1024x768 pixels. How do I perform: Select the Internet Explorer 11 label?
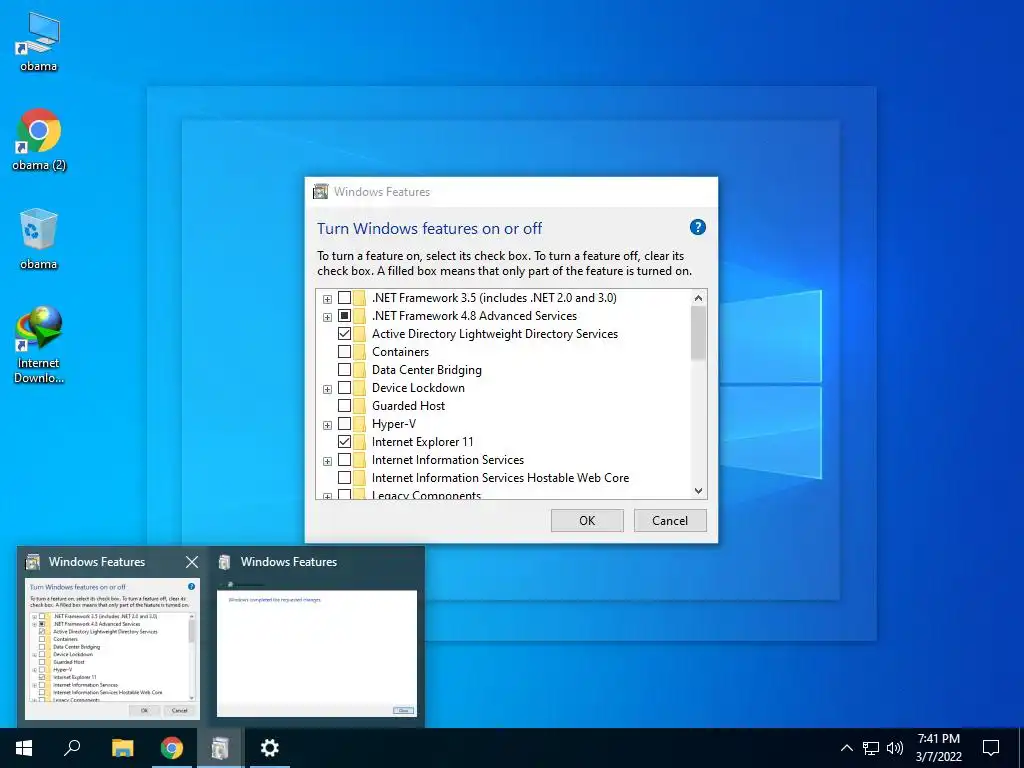pos(423,441)
